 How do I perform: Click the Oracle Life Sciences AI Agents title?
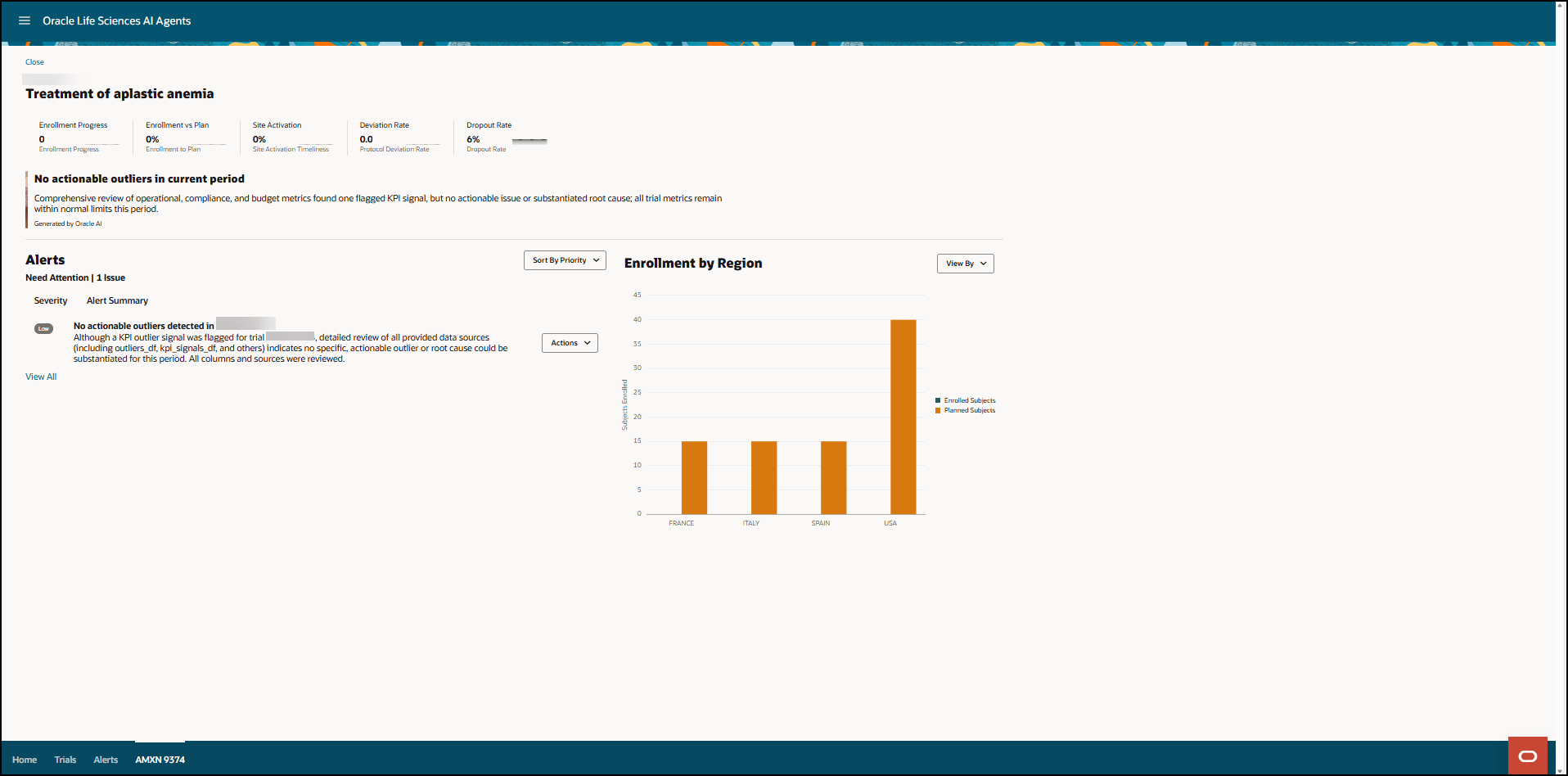click(x=116, y=20)
